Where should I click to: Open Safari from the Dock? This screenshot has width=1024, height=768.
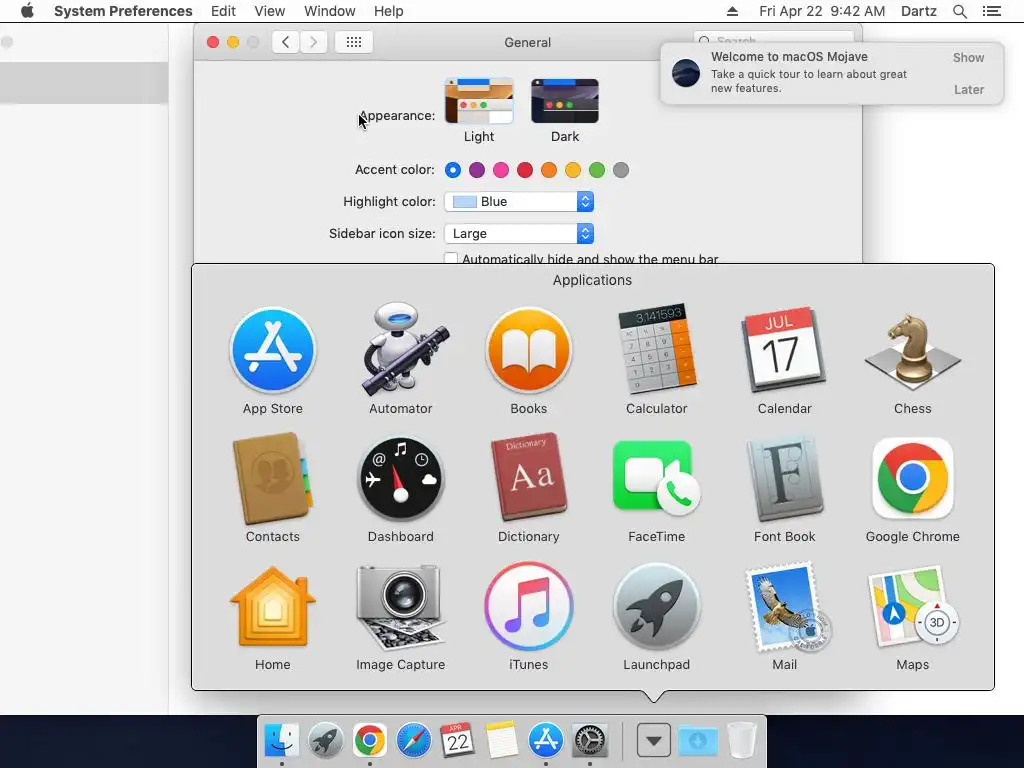(413, 741)
